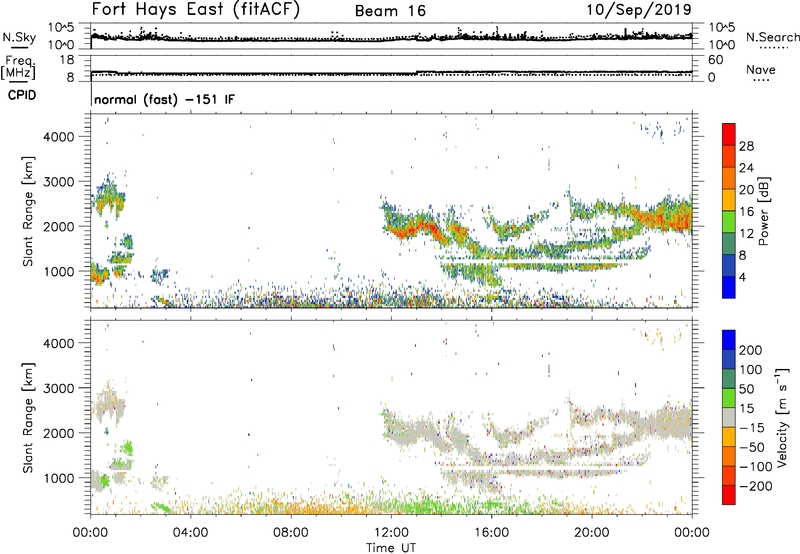
Task: Select the "normal (fast) -151 IF" mode text
Action: click(x=164, y=99)
